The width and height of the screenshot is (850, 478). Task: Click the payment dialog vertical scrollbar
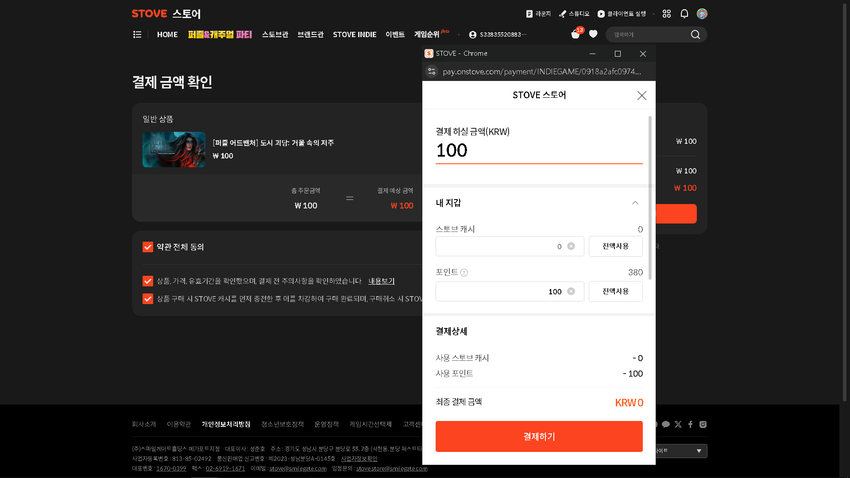[x=650, y=198]
